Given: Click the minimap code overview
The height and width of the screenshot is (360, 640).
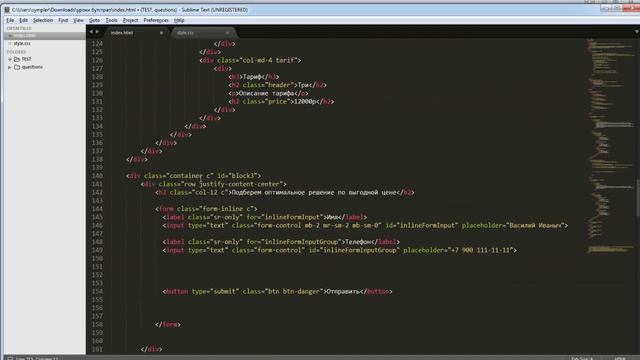Looking at the screenshot, I should point(610,147).
